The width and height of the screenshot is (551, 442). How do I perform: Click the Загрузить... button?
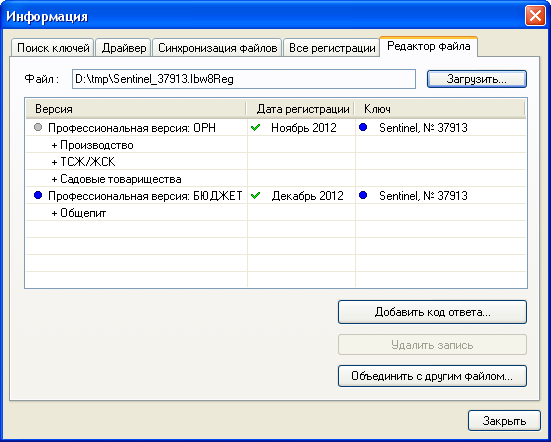pyautogui.click(x=477, y=79)
